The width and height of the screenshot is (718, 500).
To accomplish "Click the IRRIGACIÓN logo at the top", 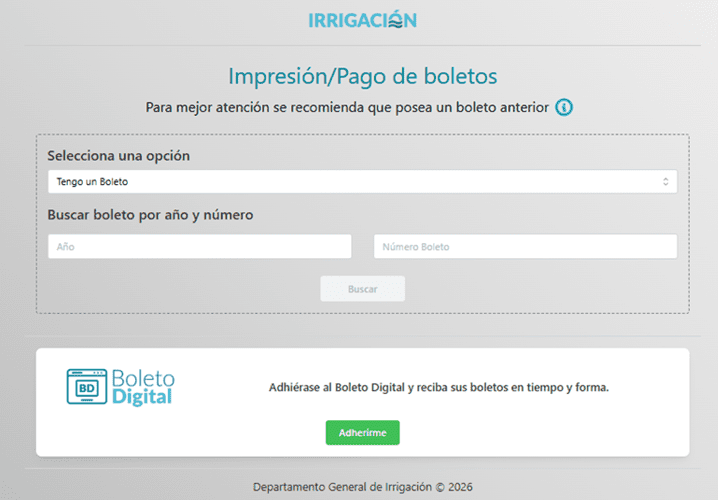I will 361,20.
